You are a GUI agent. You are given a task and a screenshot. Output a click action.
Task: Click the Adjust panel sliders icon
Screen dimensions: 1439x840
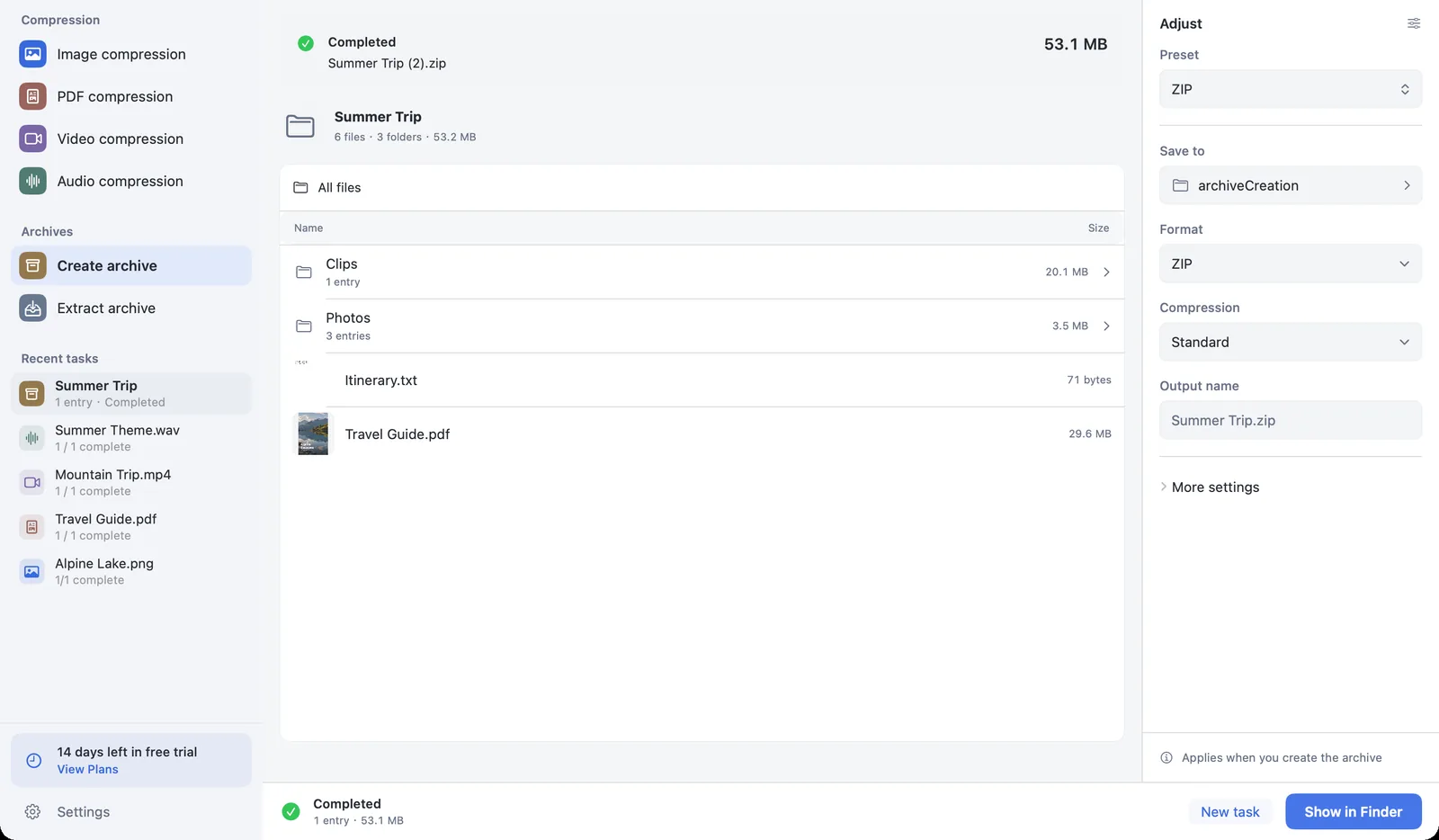click(1414, 23)
